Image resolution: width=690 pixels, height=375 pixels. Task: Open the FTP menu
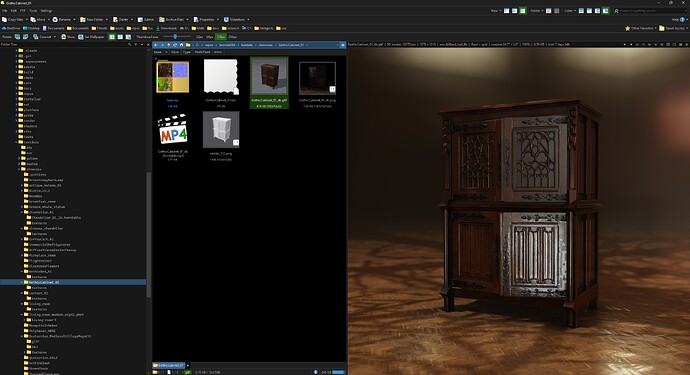click(x=23, y=11)
